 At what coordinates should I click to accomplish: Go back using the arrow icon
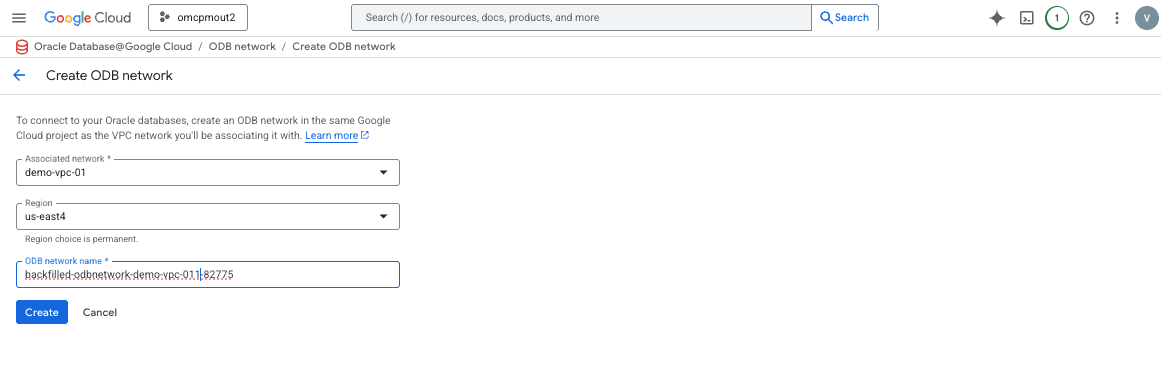(x=19, y=76)
